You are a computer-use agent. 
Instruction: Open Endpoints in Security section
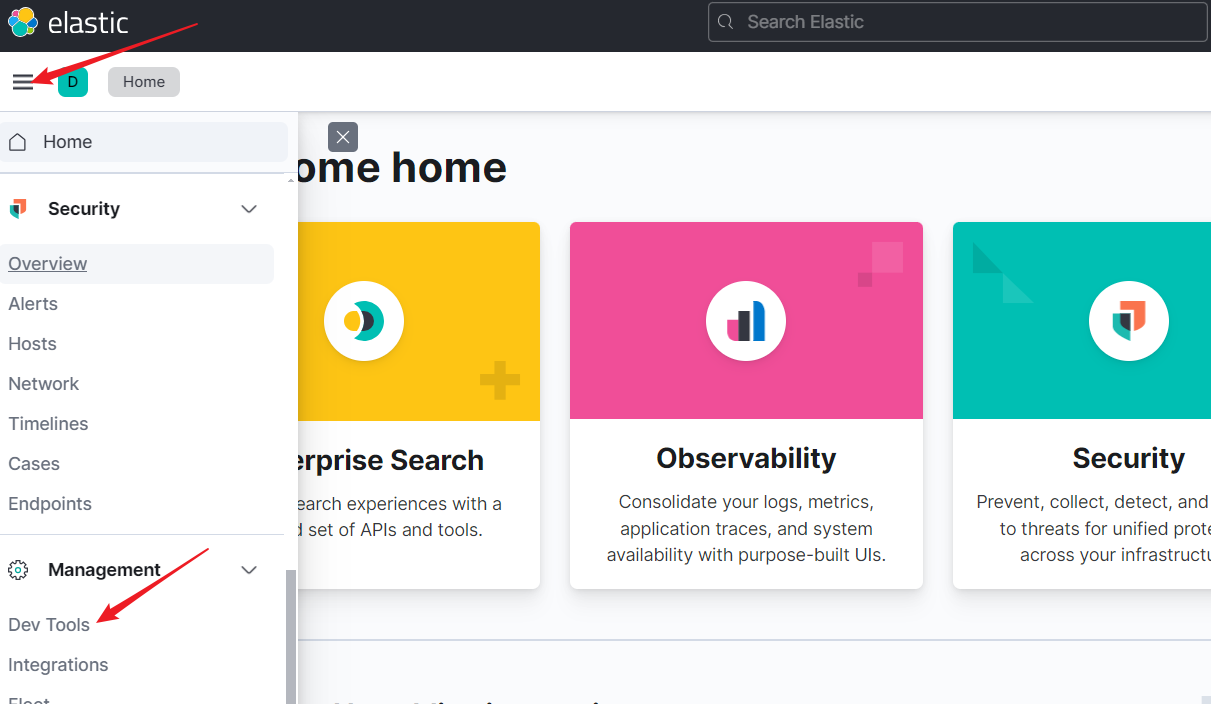(x=50, y=504)
